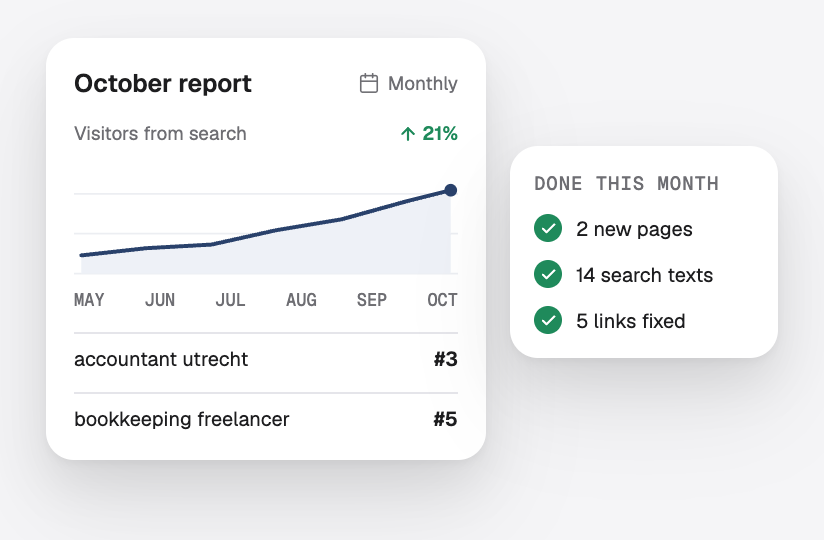Click the #3 ranking value
The height and width of the screenshot is (540, 824).
(x=446, y=359)
